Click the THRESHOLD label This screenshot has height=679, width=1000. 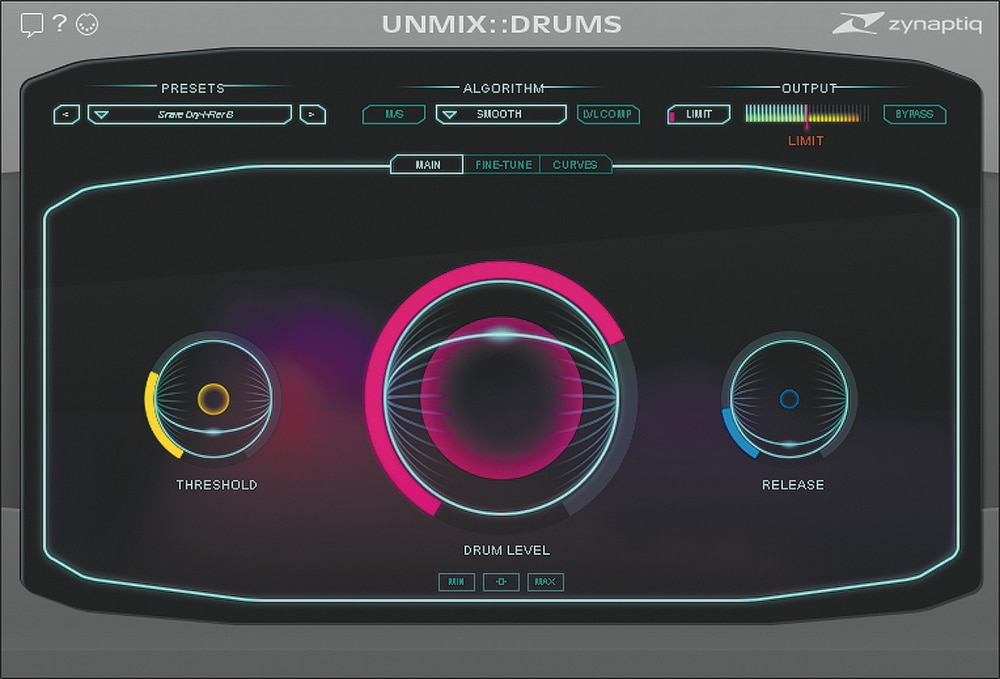coord(217,485)
